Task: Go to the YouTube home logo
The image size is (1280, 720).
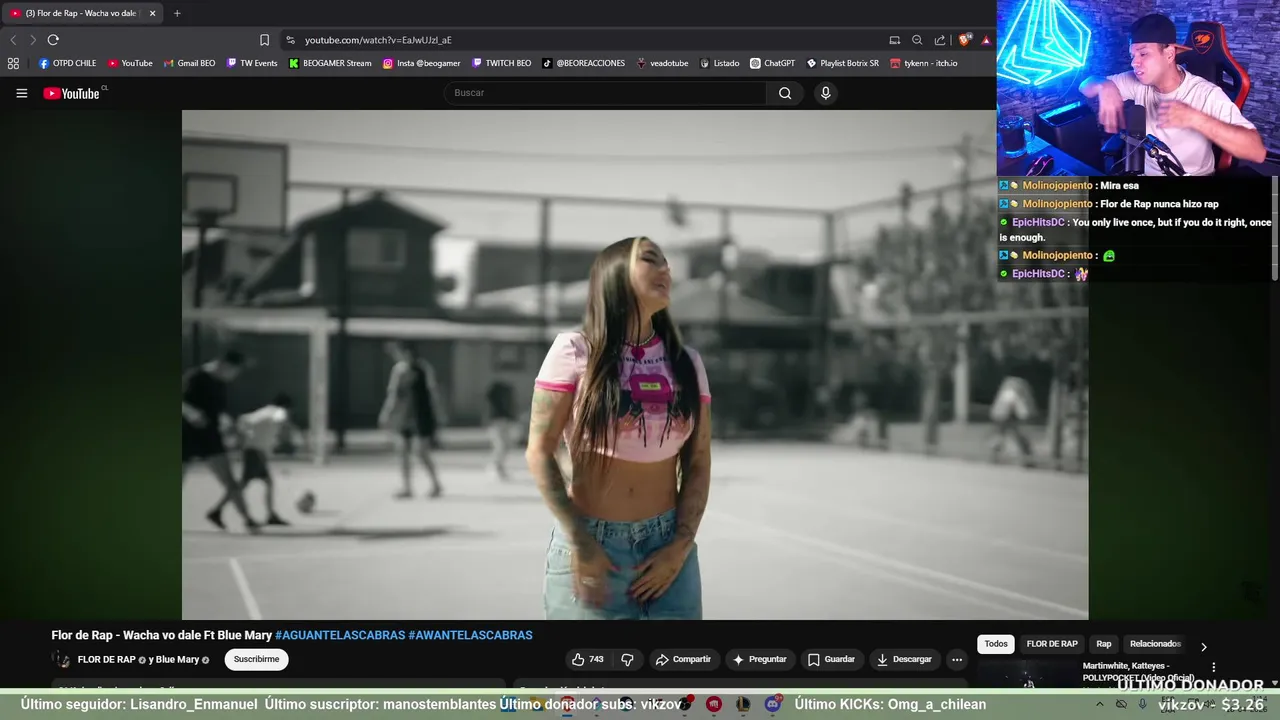Action: (x=72, y=93)
